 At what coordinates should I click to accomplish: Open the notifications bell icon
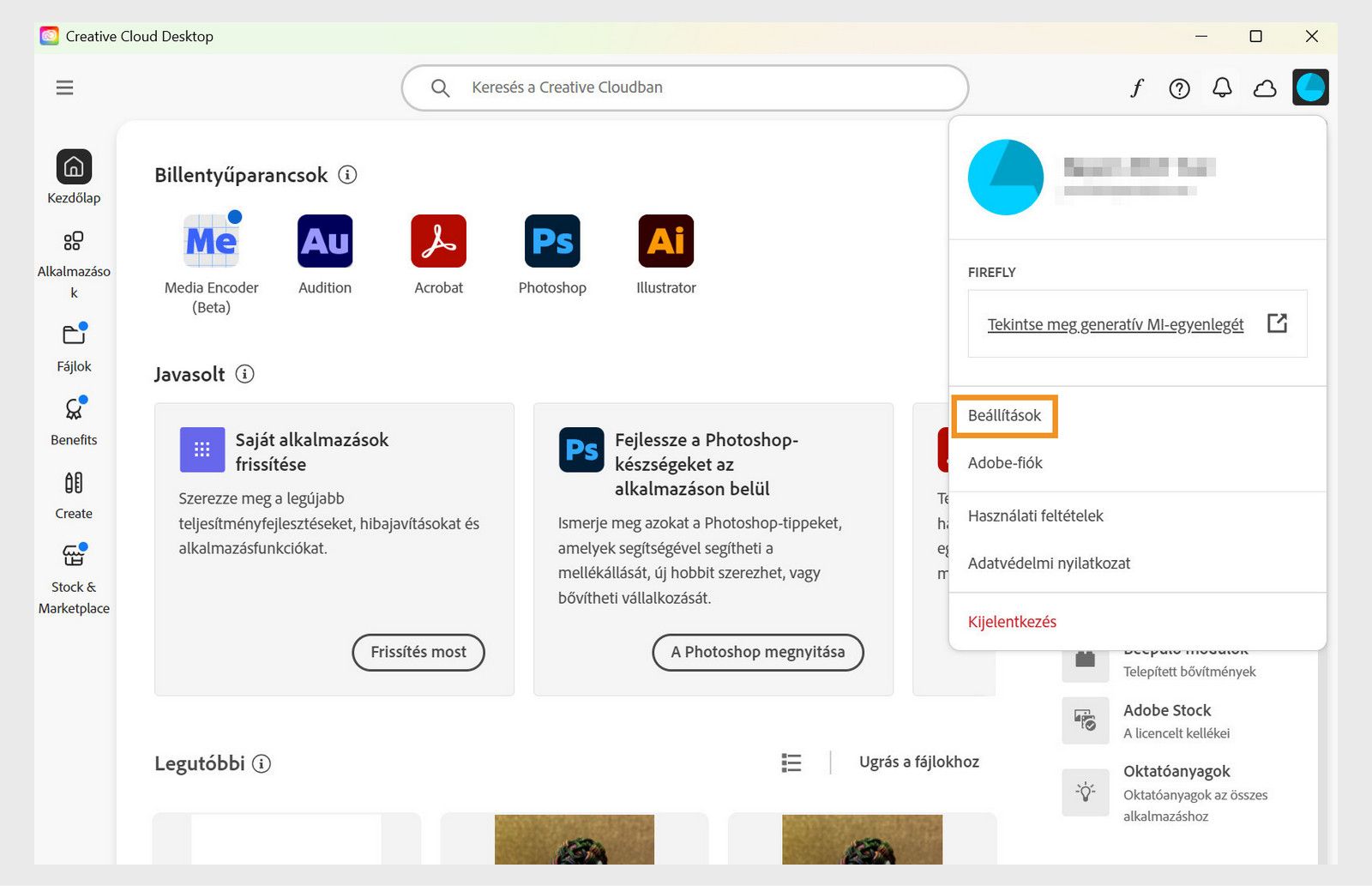tap(1223, 87)
